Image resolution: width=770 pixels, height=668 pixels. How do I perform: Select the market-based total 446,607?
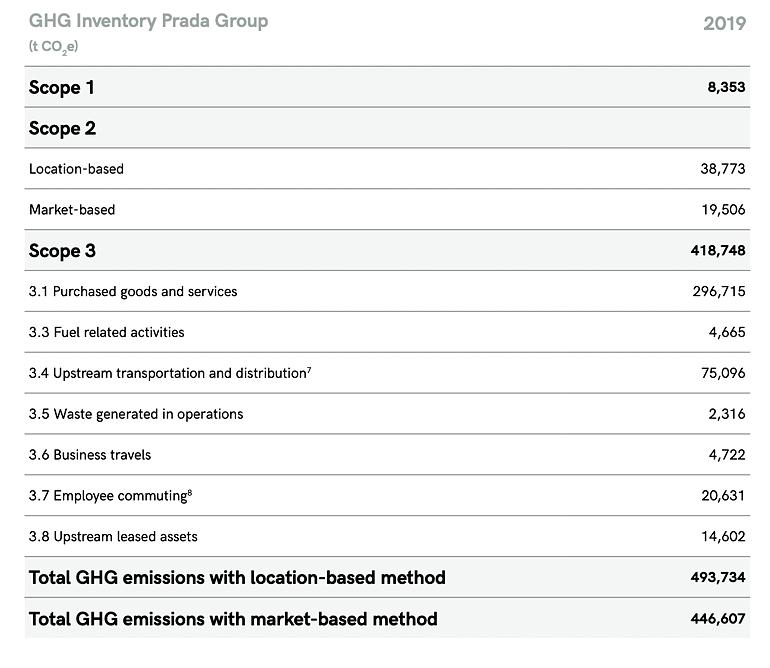click(718, 619)
